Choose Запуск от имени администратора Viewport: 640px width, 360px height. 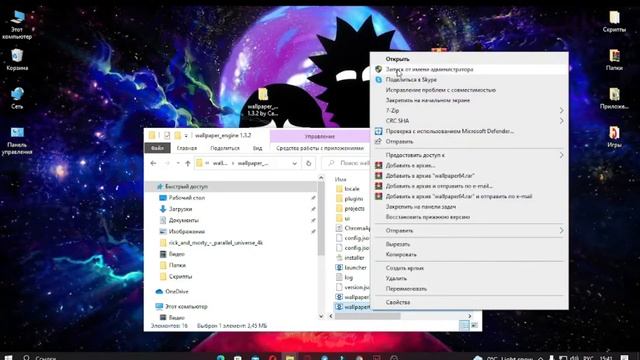tap(469, 69)
